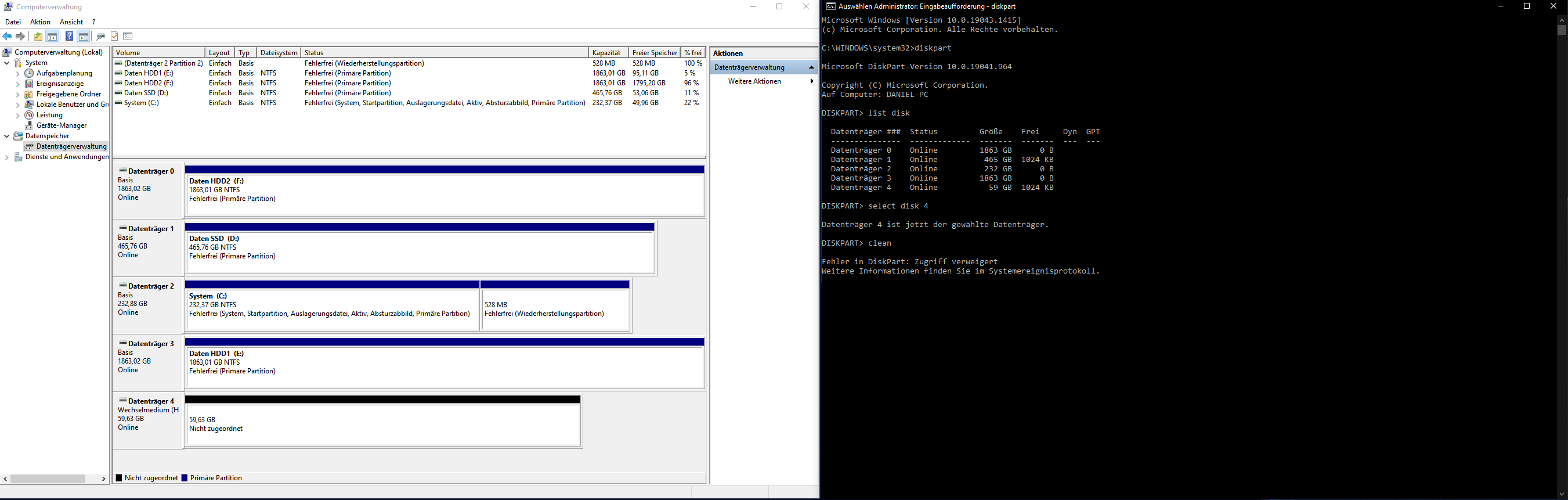This screenshot has width=1568, height=500.
Task: Click the blue Back arrow in toolbar
Action: click(8, 37)
